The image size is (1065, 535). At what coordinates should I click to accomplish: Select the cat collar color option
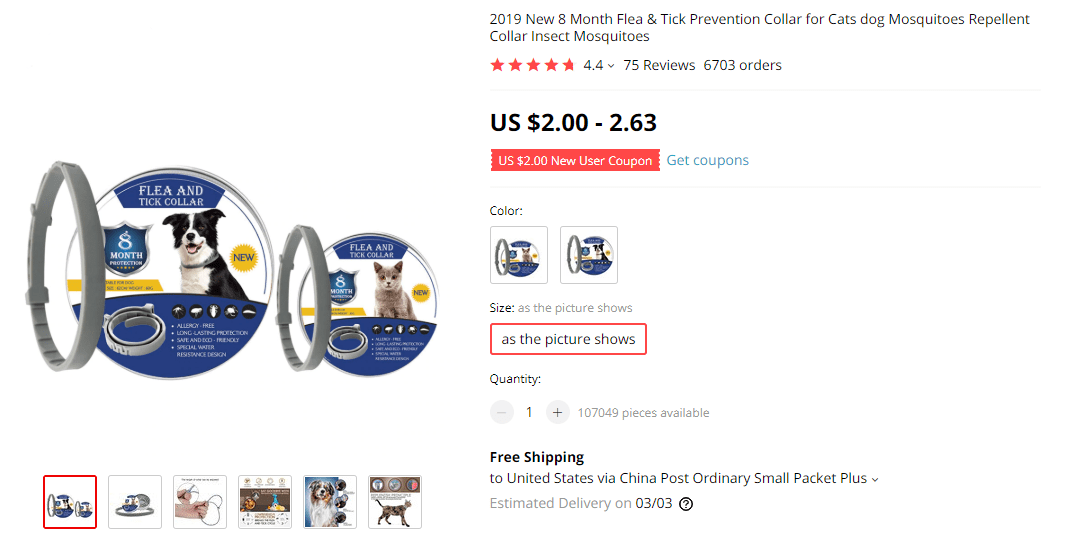pos(519,255)
